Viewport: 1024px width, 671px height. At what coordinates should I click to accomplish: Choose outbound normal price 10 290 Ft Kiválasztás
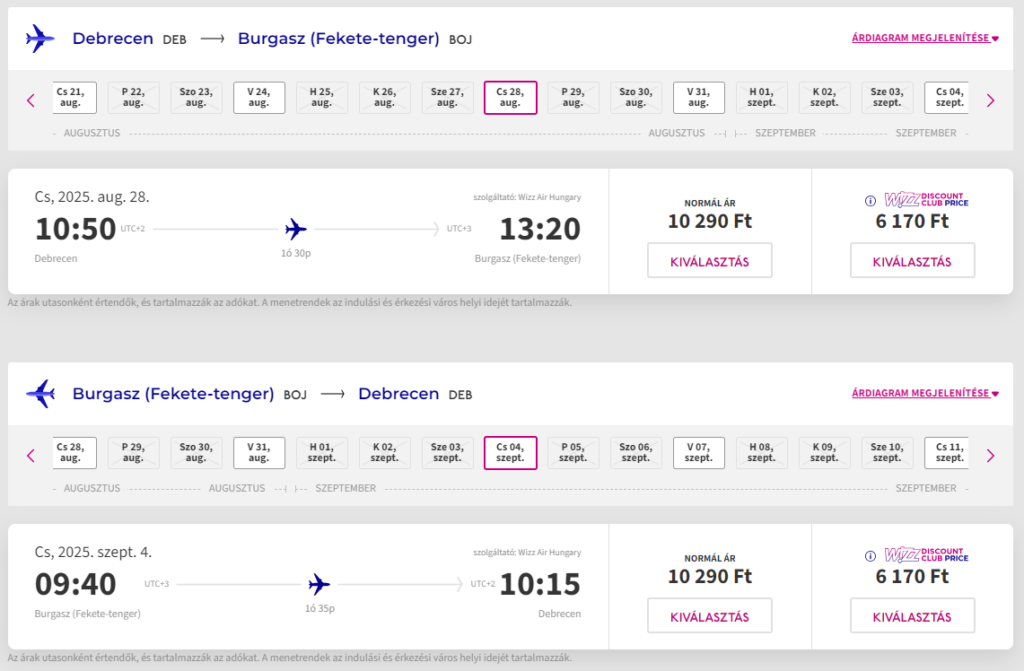point(710,261)
